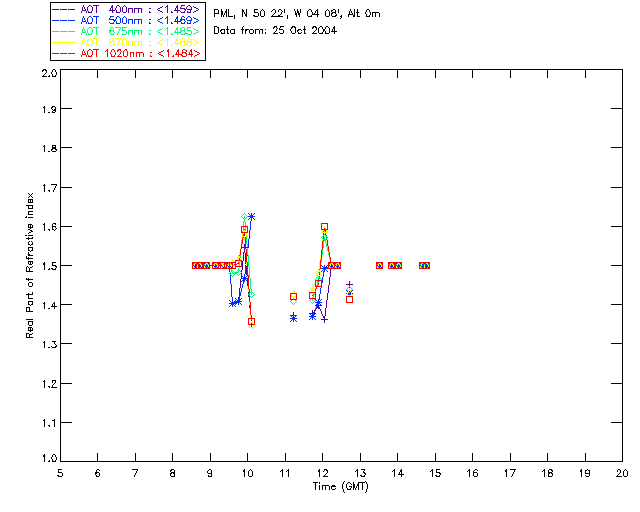Click the AOT 500nm legend entry

126,20
